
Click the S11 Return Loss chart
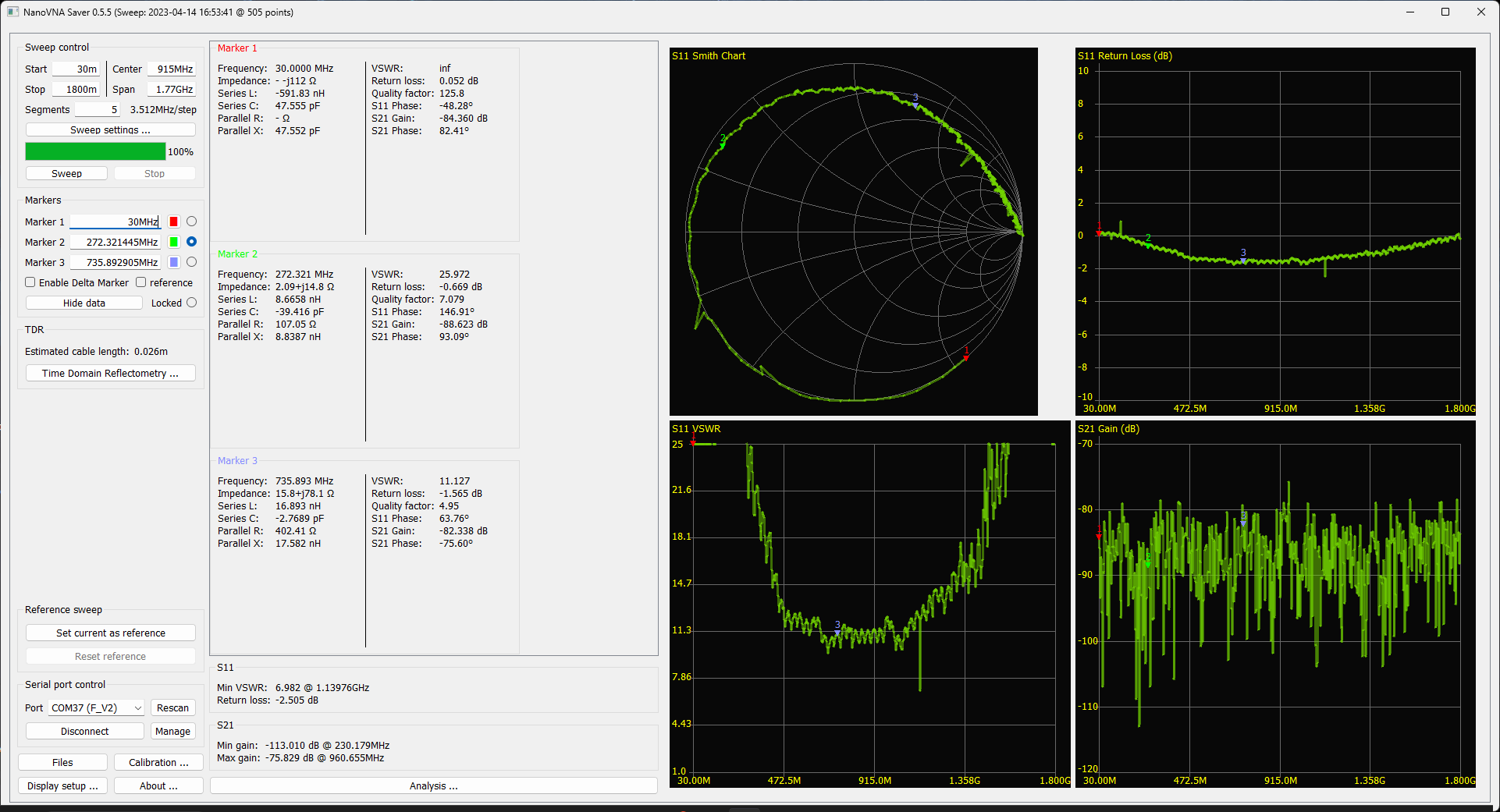(x=1275, y=232)
